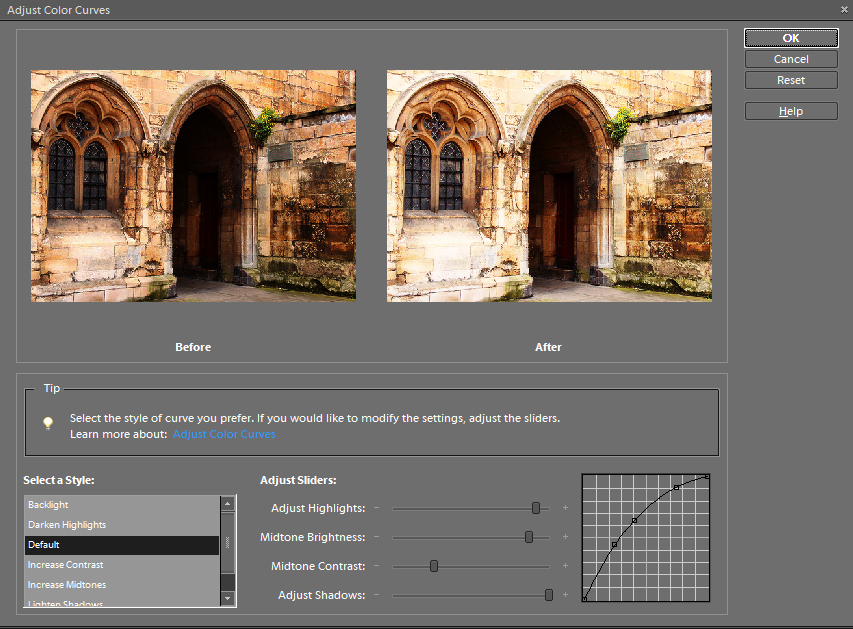Click the Midtone Brightness slider handle
853x629 pixels.
click(529, 538)
